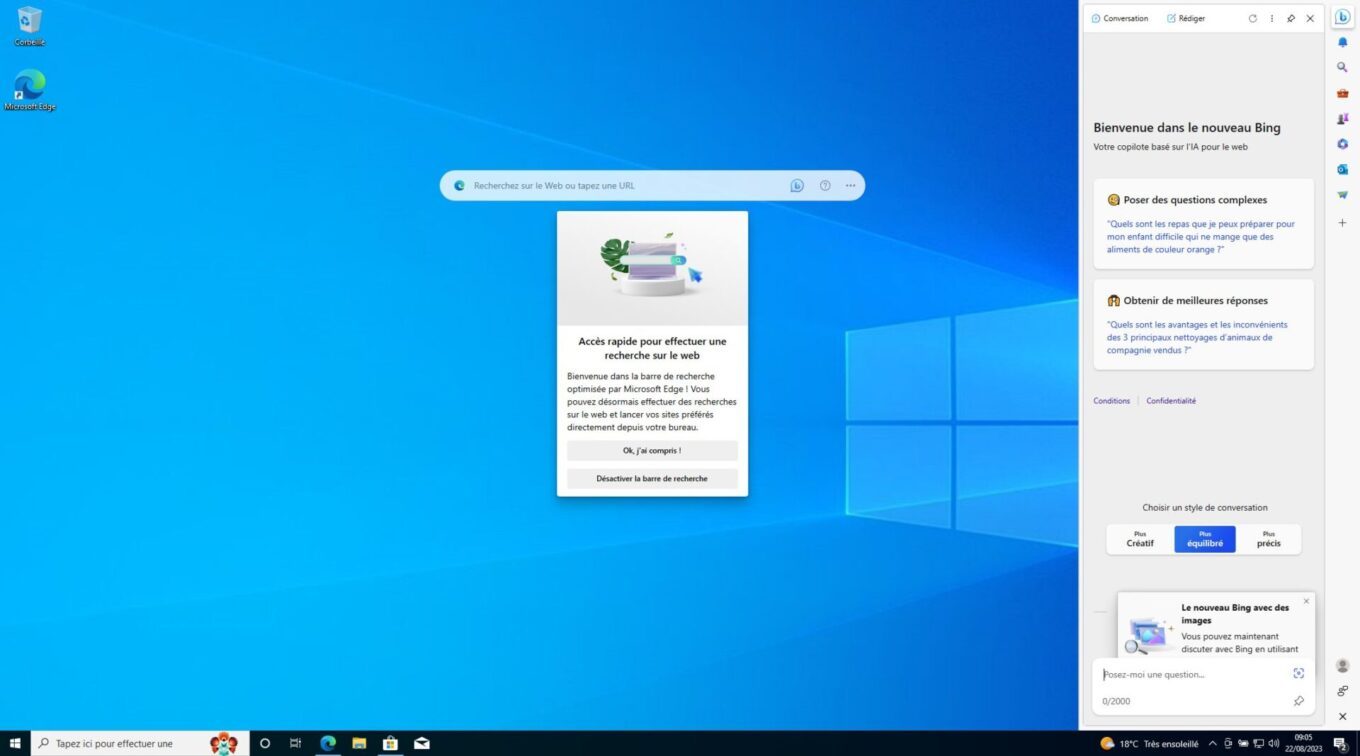Viewport: 1360px width, 756px height.
Task: Add an image via visual search icon
Action: 1299,673
